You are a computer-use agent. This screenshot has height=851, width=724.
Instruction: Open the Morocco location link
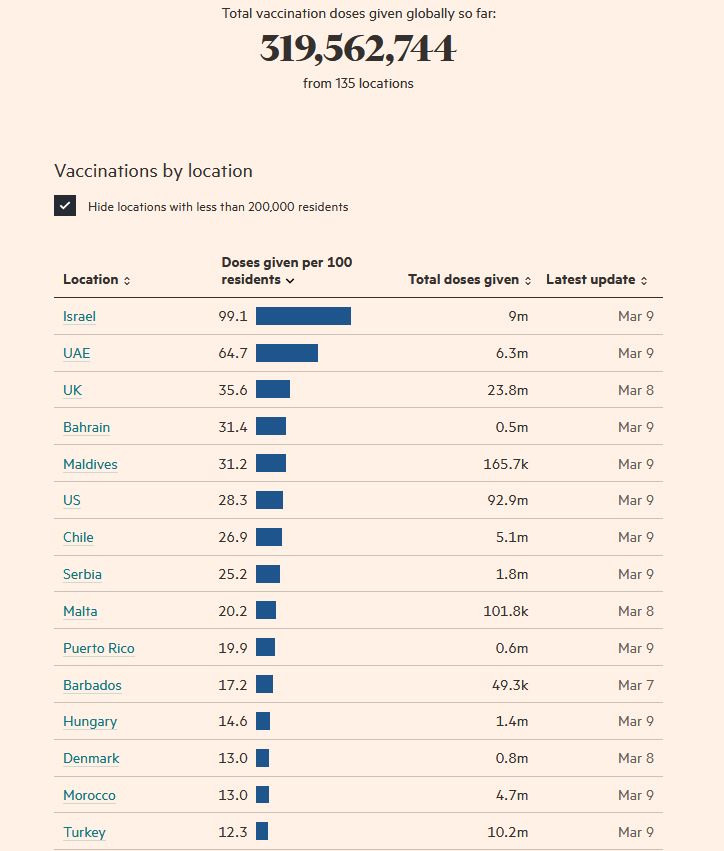[x=89, y=795]
